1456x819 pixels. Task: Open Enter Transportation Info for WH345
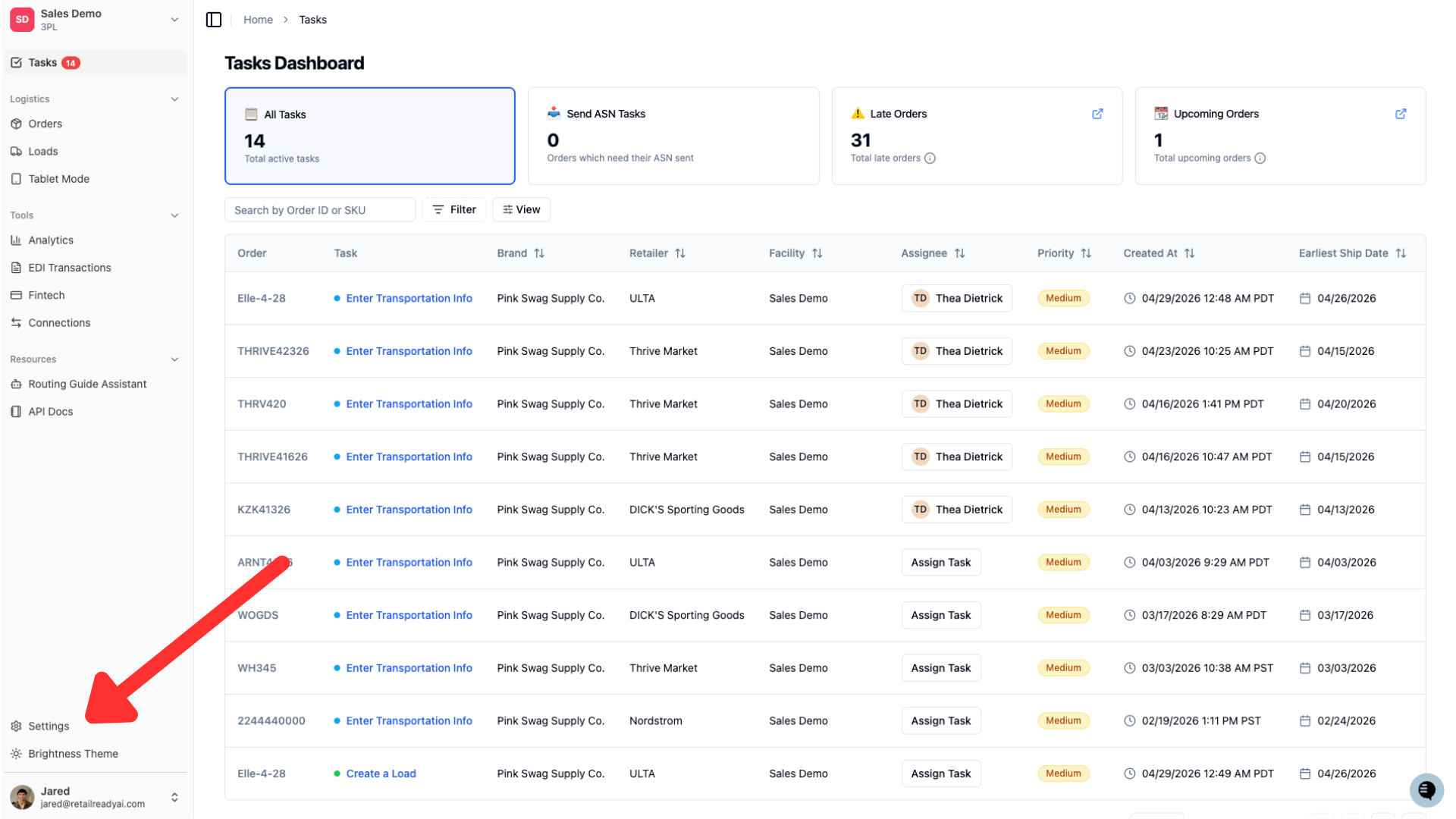(x=409, y=668)
